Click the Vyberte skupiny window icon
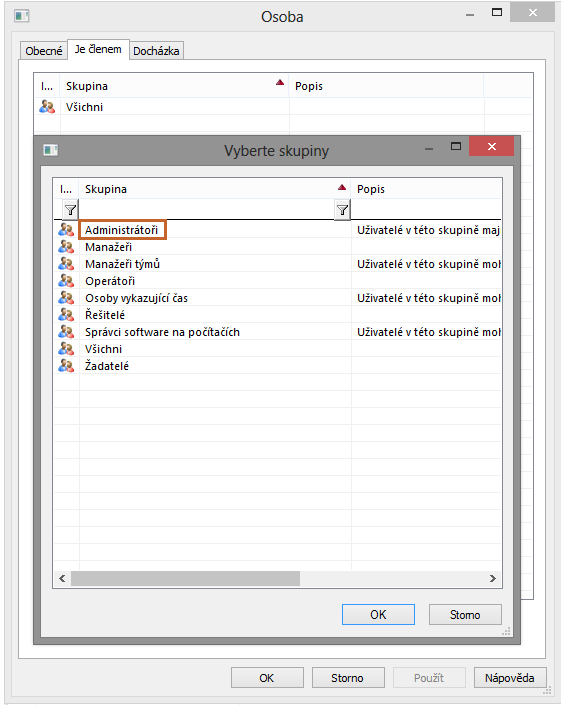This screenshot has height=706, width=564. tap(50, 150)
